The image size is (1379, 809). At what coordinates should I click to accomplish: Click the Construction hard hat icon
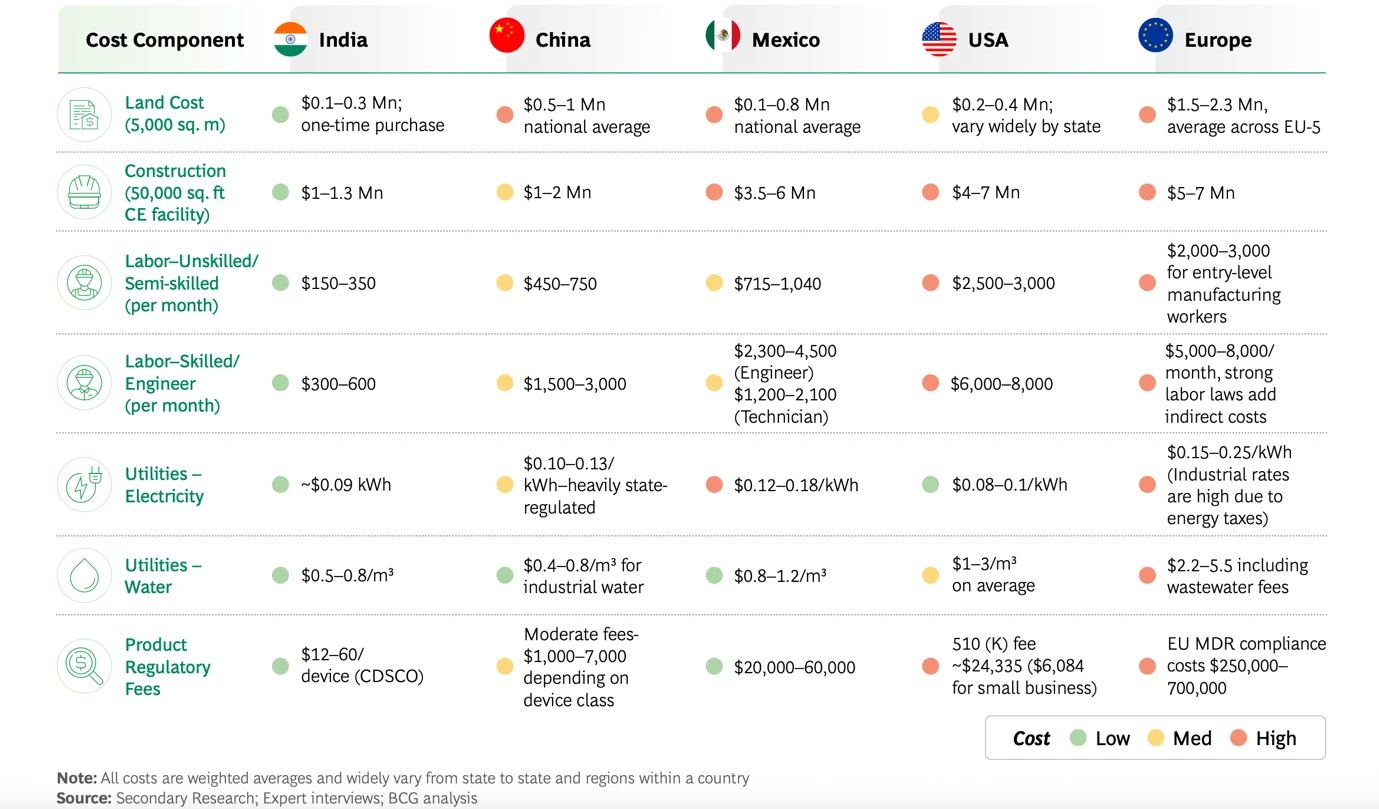84,192
